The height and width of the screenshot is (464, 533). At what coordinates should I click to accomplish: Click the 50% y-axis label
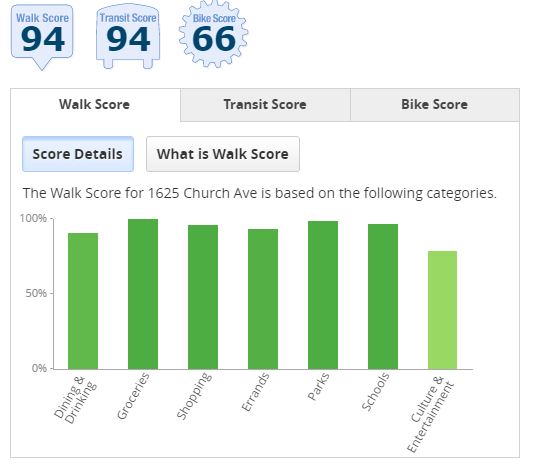tap(36, 293)
